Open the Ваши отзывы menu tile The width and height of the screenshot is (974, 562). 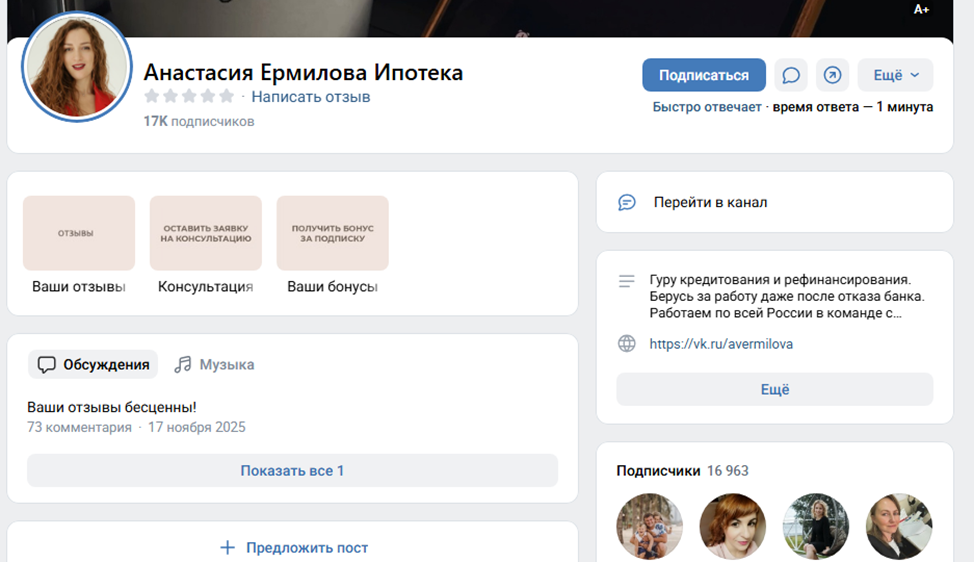[79, 245]
